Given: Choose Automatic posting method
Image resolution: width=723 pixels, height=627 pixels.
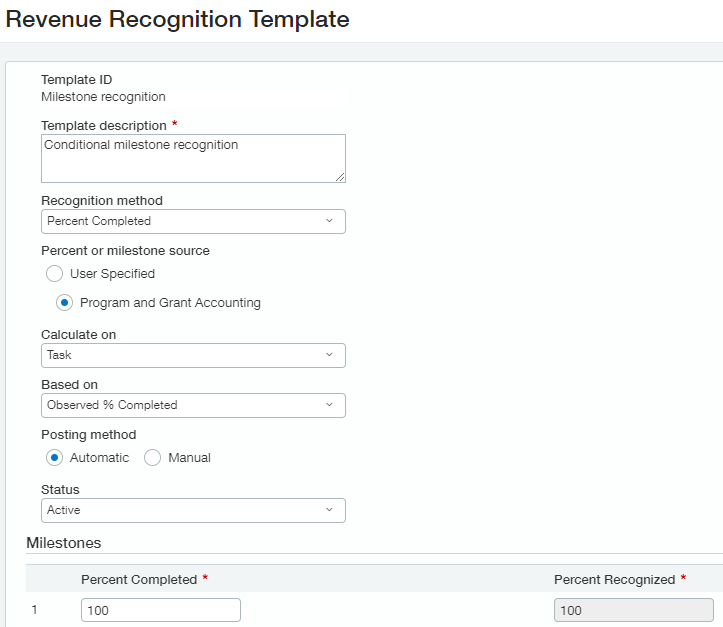Looking at the screenshot, I should pos(55,458).
